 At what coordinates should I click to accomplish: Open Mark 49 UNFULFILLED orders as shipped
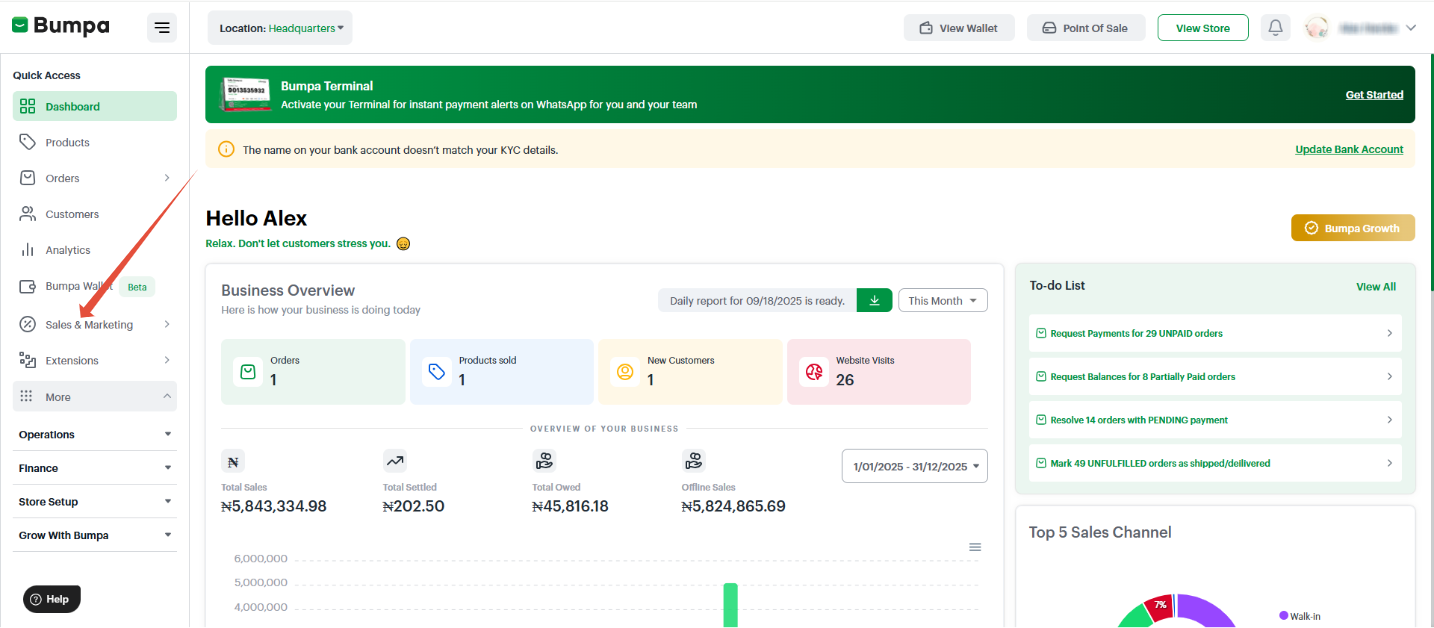coord(1215,463)
